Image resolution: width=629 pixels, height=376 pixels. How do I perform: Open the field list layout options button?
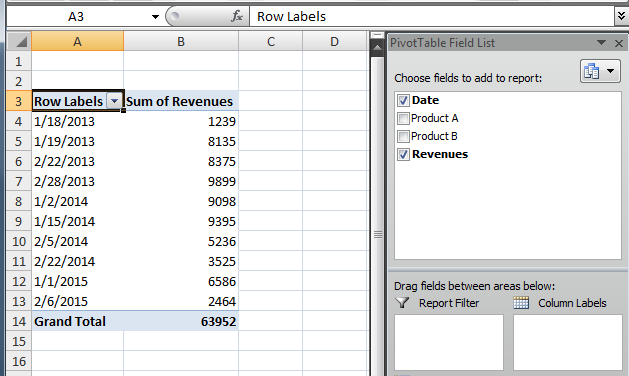(x=600, y=71)
